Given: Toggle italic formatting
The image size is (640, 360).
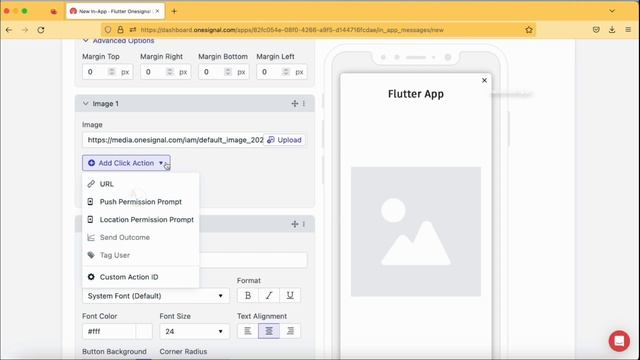Looking at the screenshot, I should [269, 296].
